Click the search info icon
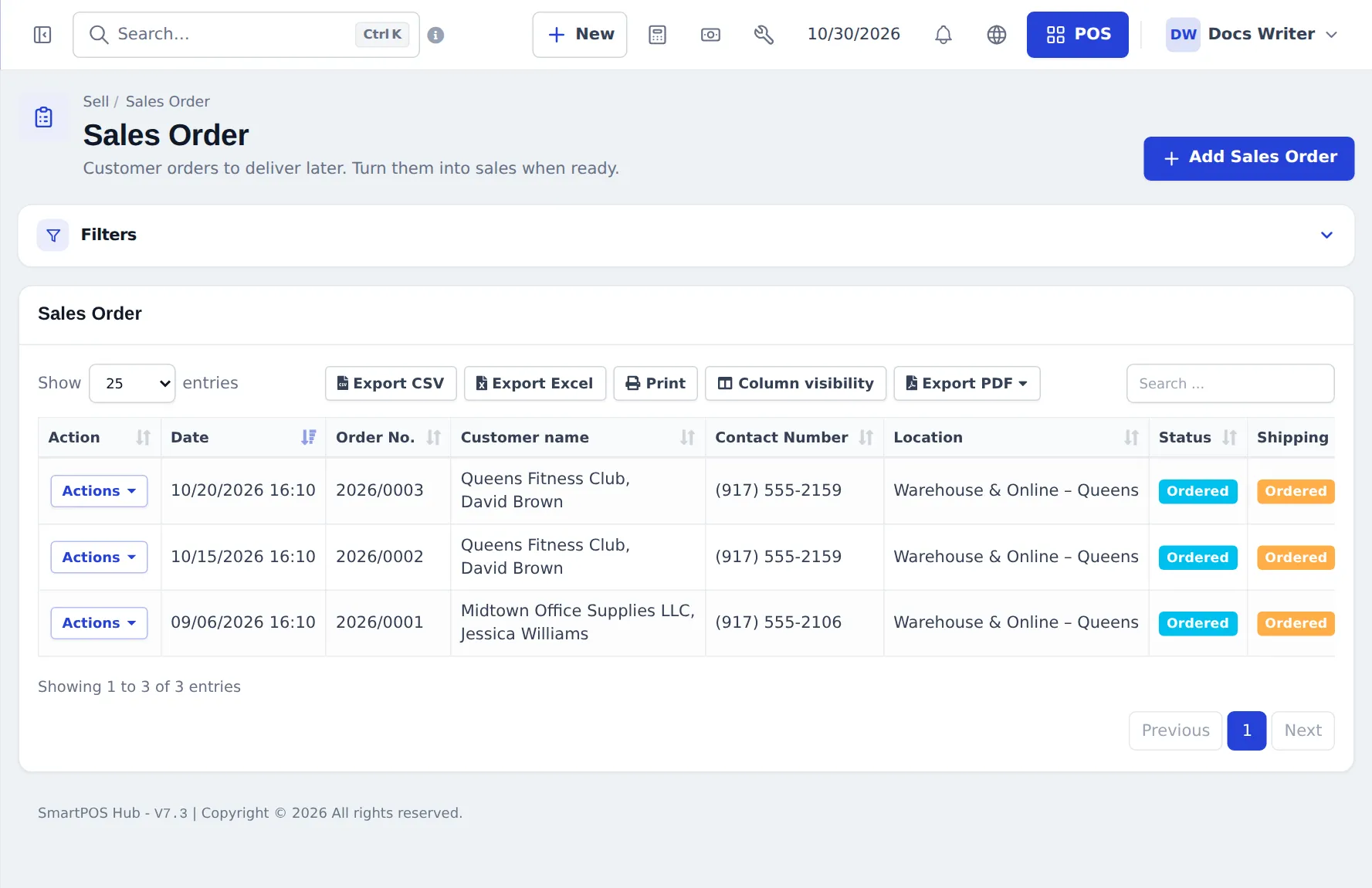The image size is (1372, 888). pyautogui.click(x=435, y=35)
